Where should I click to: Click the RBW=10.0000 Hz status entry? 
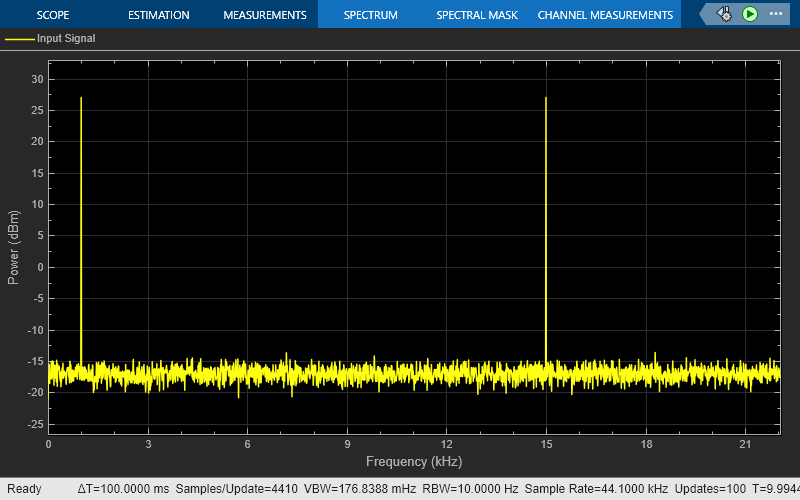(x=470, y=489)
